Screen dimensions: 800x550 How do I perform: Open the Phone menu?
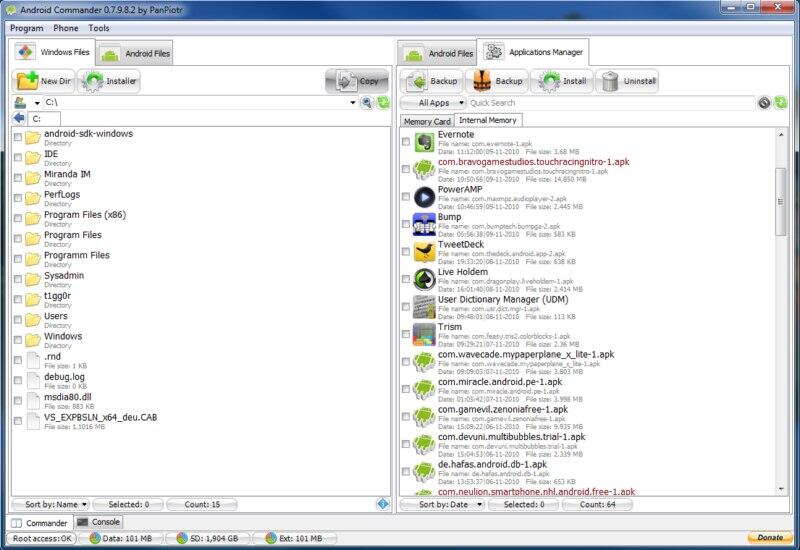coord(66,28)
